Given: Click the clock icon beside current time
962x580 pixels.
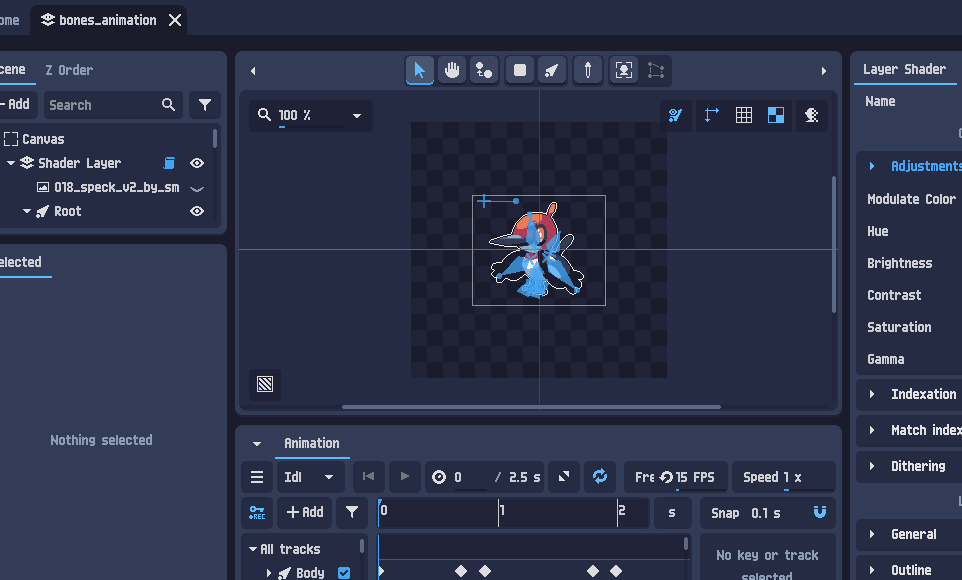Looking at the screenshot, I should pyautogui.click(x=439, y=477).
